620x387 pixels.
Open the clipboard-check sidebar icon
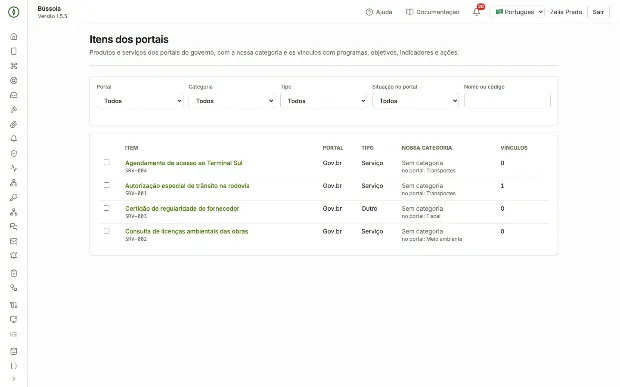13,273
